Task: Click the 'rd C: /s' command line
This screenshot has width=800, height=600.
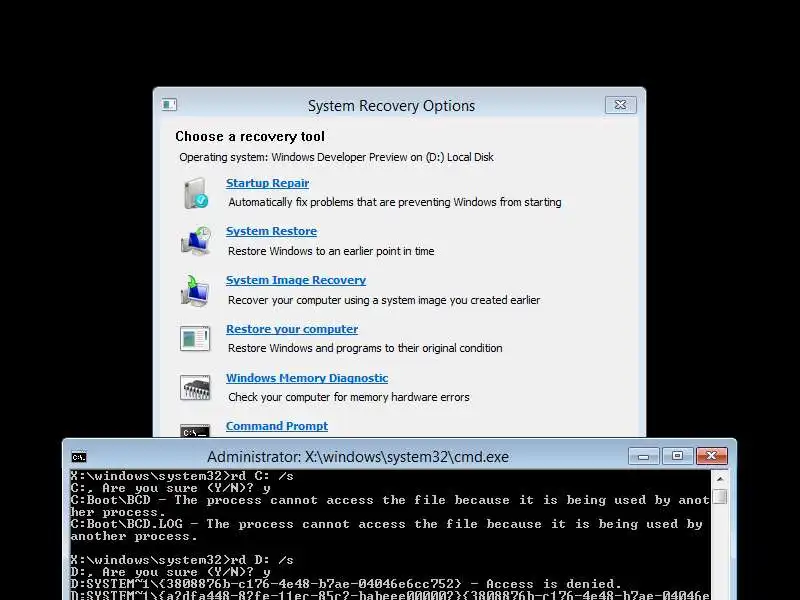Action: (182, 476)
